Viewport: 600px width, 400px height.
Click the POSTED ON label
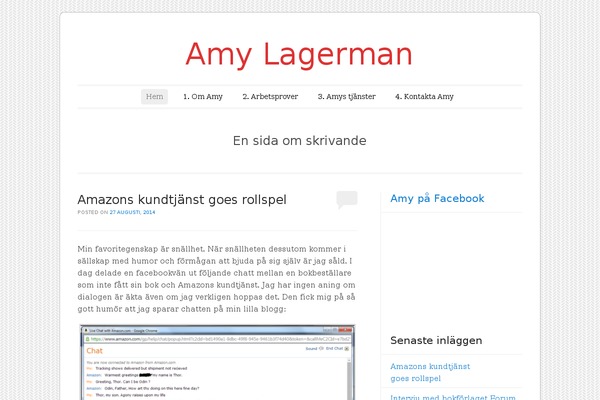coord(93,212)
